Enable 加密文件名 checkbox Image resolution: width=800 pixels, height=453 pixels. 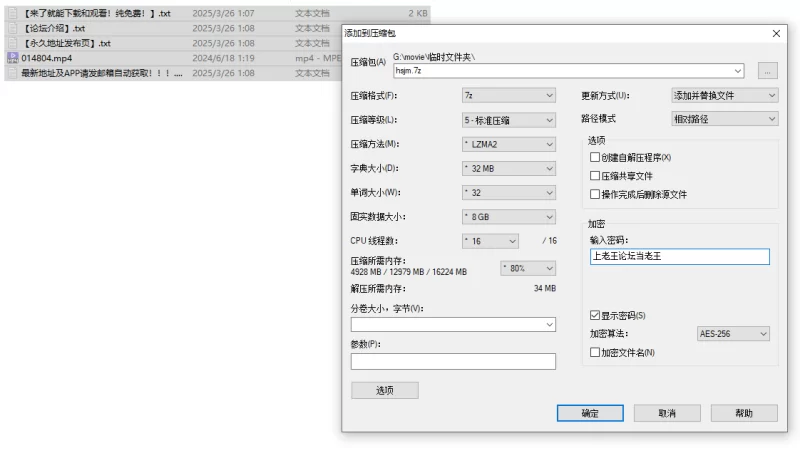pyautogui.click(x=596, y=352)
